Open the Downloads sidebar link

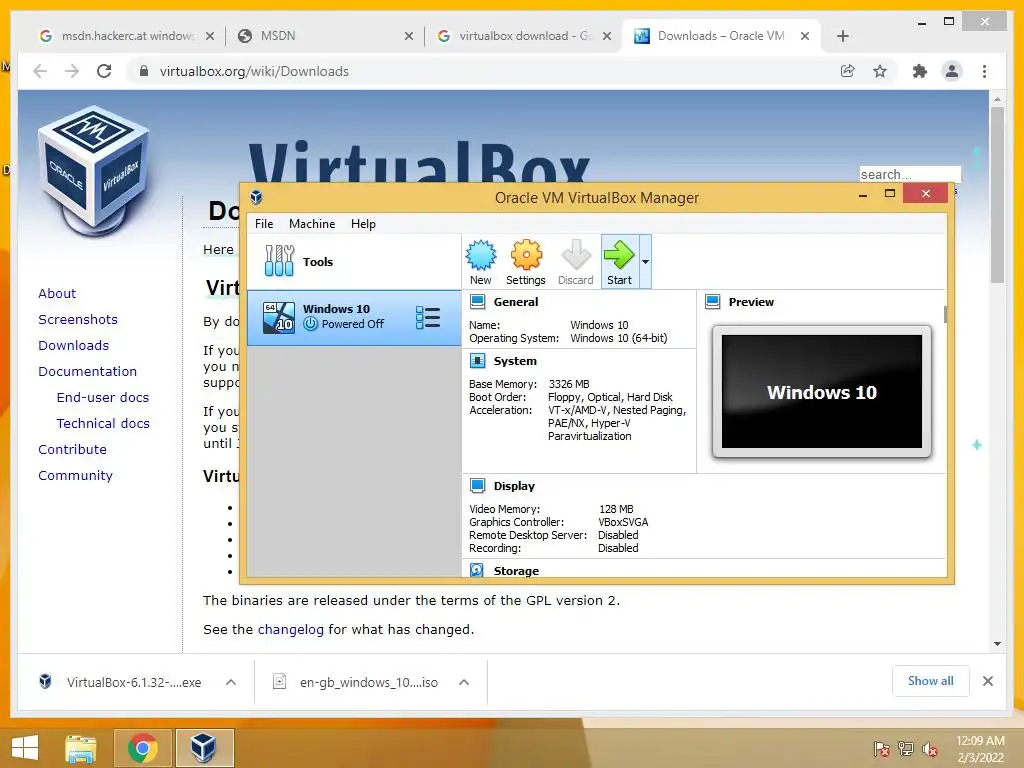(73, 345)
